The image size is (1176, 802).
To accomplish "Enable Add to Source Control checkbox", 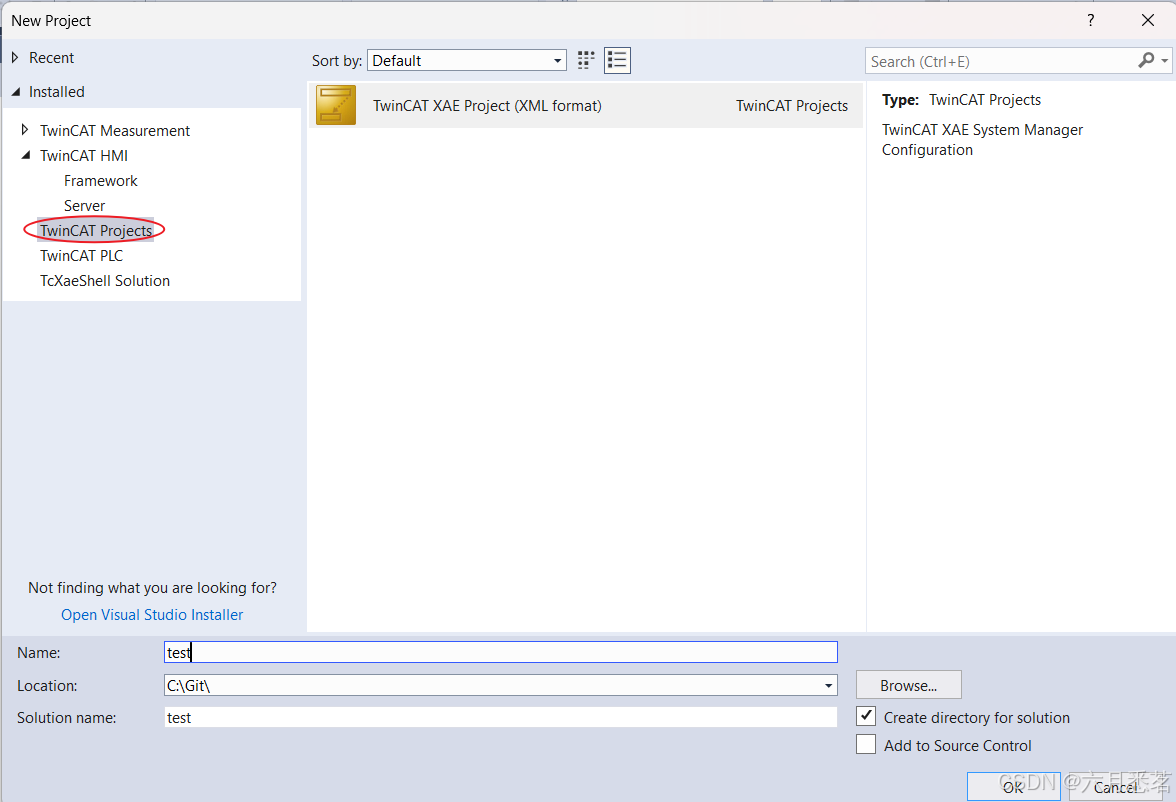I will pyautogui.click(x=866, y=744).
